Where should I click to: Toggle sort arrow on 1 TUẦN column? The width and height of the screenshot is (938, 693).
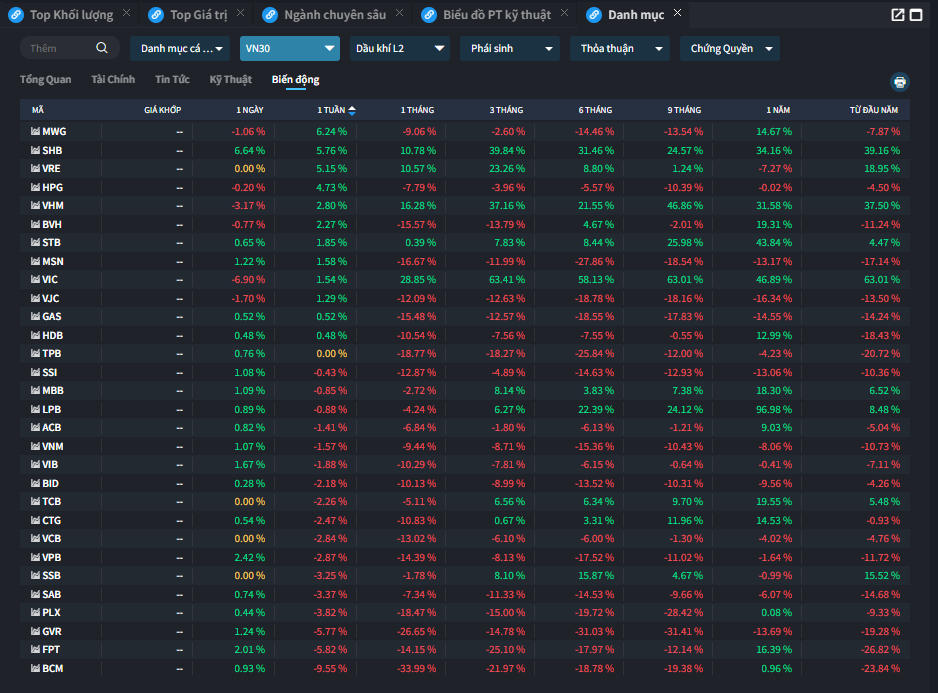(x=352, y=110)
